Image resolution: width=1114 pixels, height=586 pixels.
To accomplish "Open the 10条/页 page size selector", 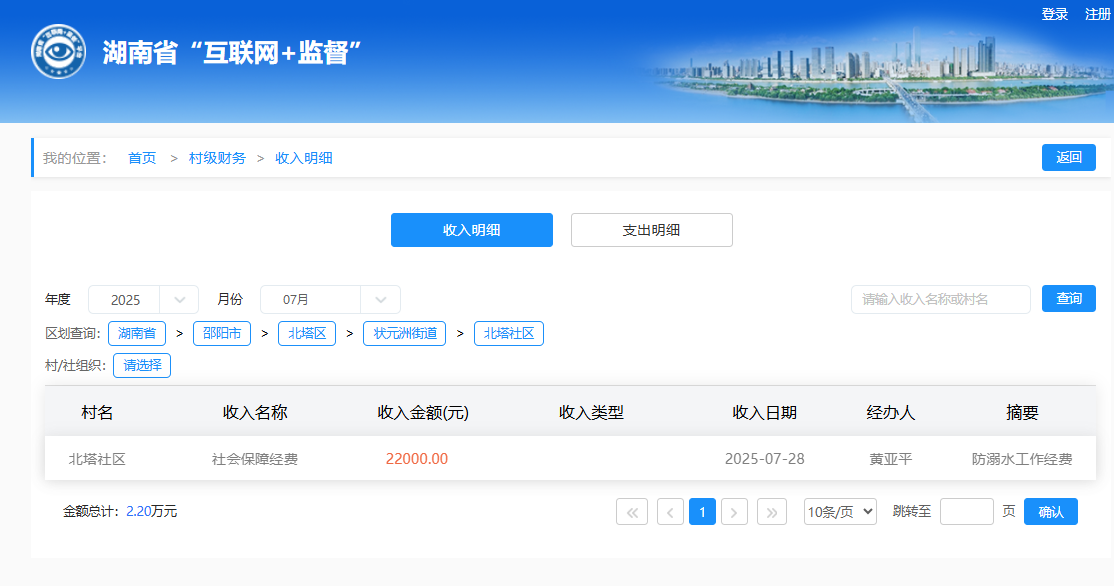I will (x=840, y=512).
